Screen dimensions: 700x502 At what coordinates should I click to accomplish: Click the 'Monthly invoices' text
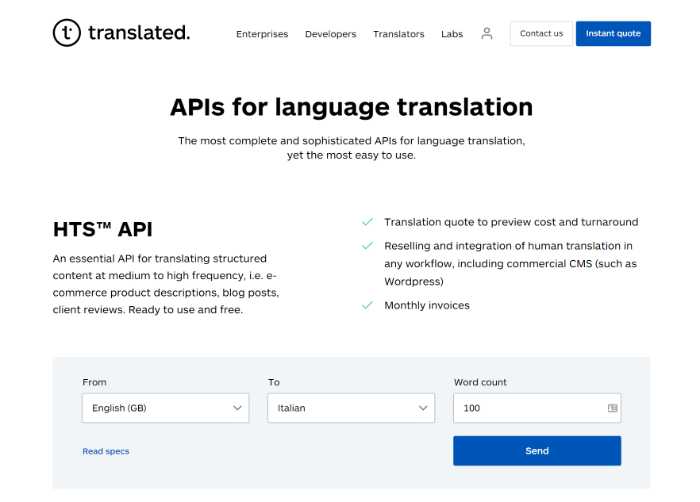pos(427,305)
